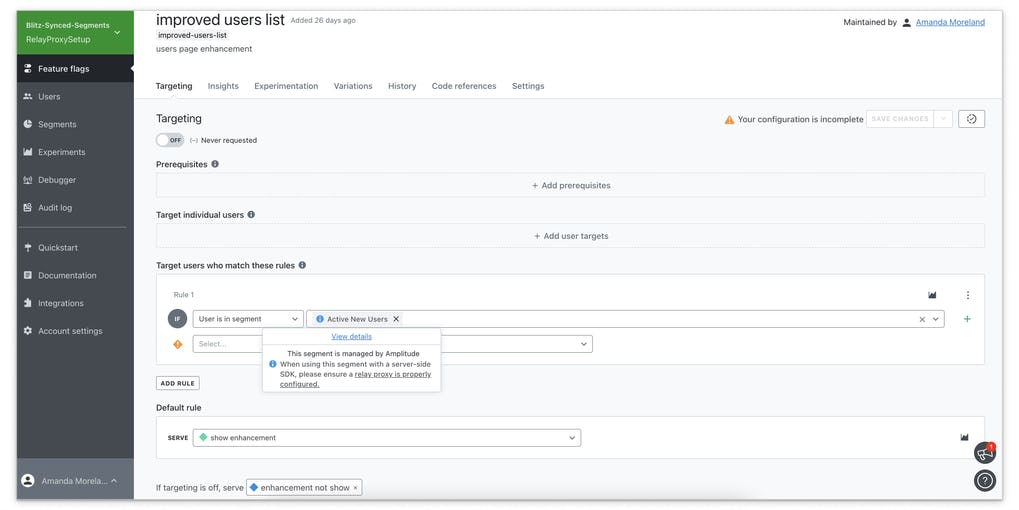Switch to the Settings tab
1019x510 pixels.
[528, 86]
